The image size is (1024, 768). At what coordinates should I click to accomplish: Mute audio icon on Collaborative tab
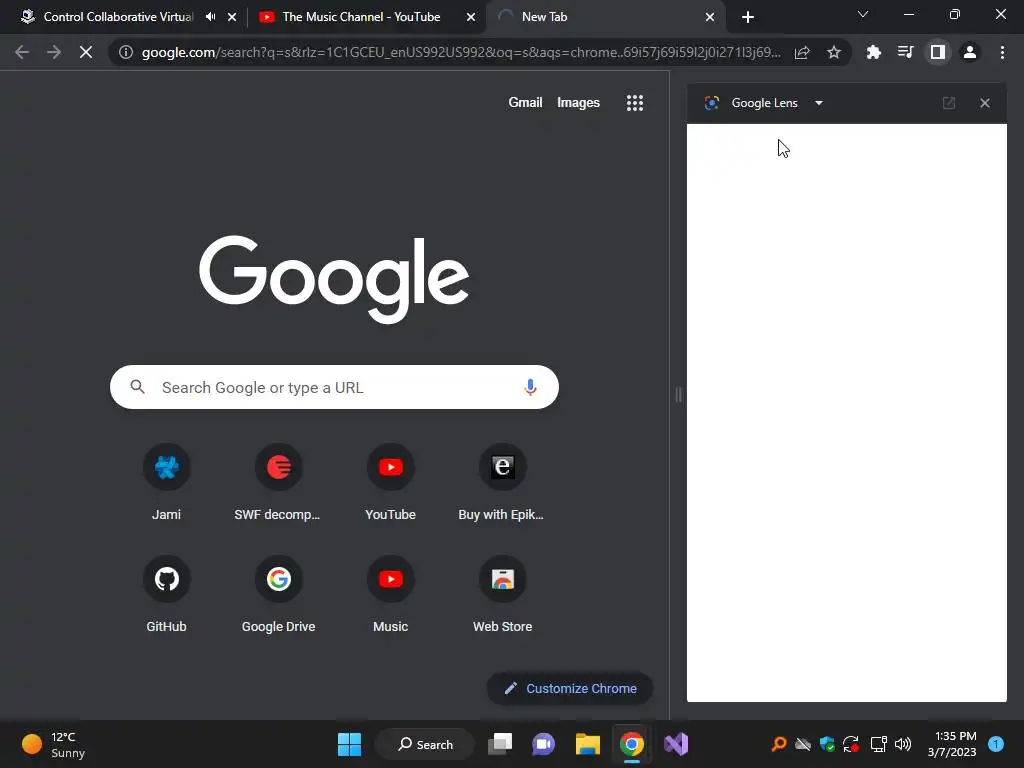click(210, 17)
